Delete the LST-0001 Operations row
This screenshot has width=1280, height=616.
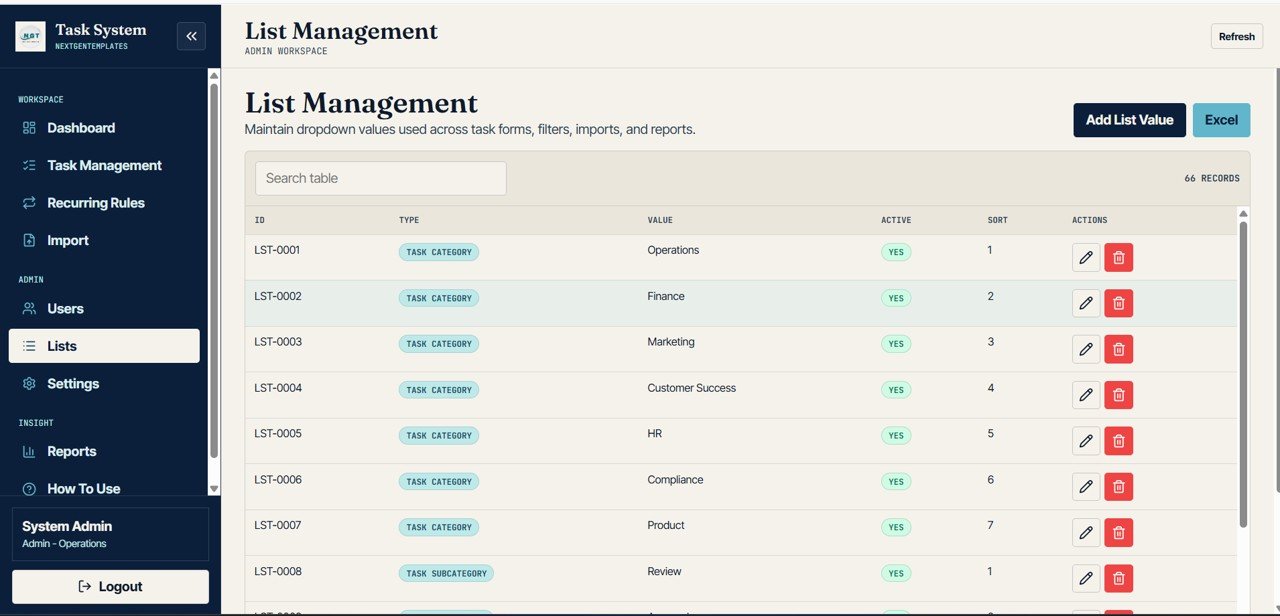click(x=1119, y=258)
